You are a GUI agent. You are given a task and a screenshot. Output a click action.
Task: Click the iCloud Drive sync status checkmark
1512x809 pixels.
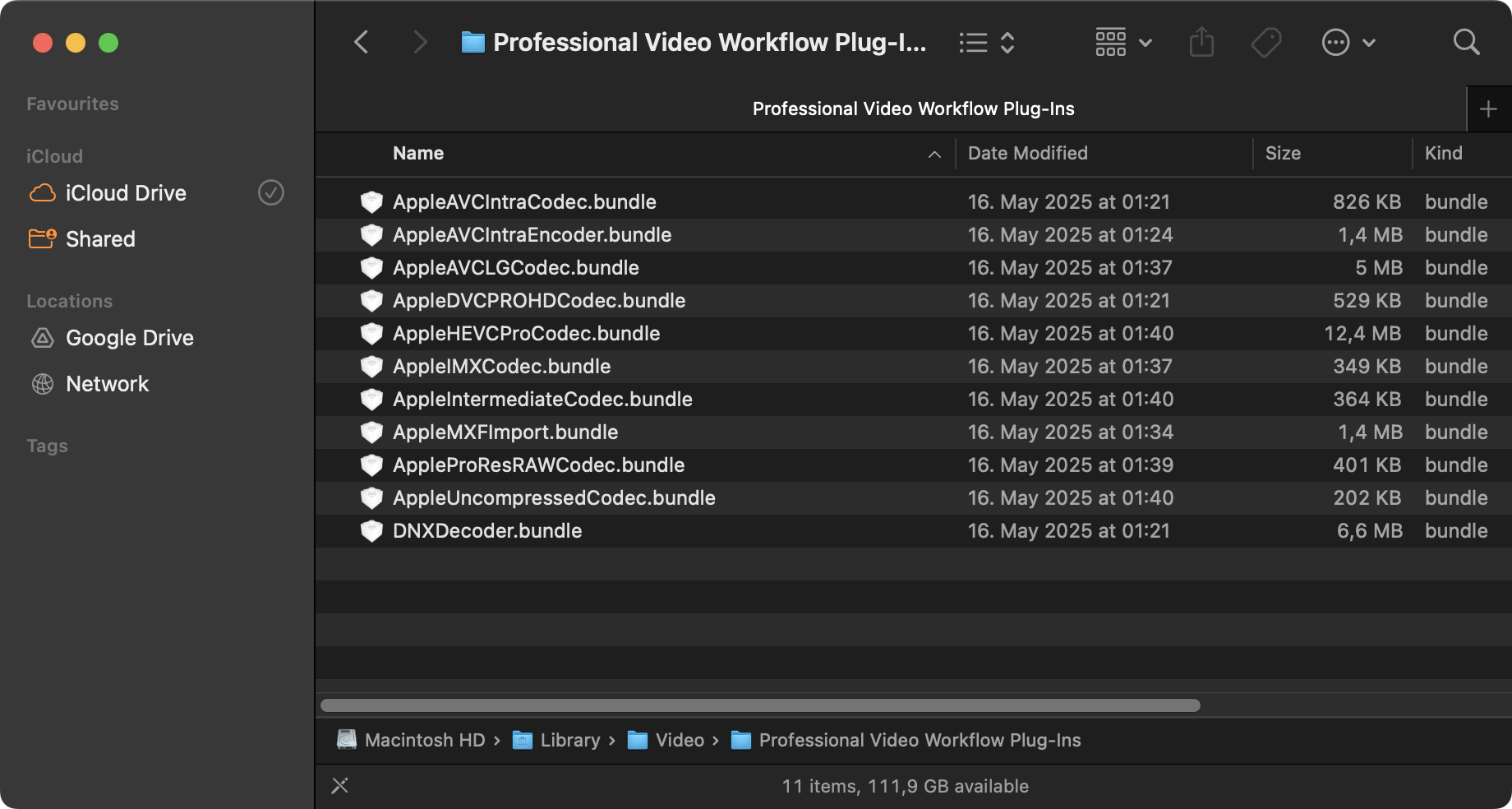pos(271,192)
